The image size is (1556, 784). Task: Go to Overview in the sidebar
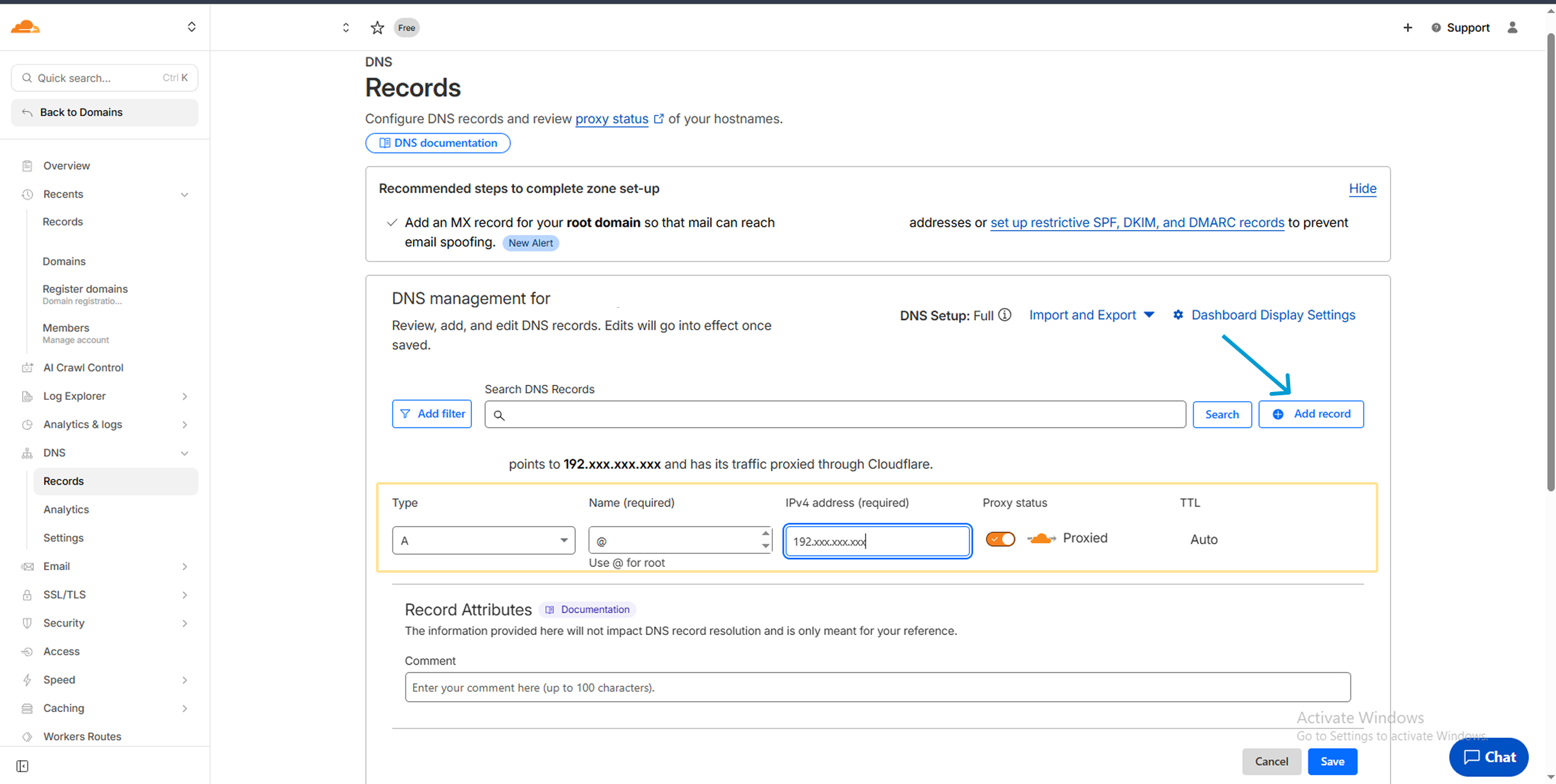click(x=66, y=166)
